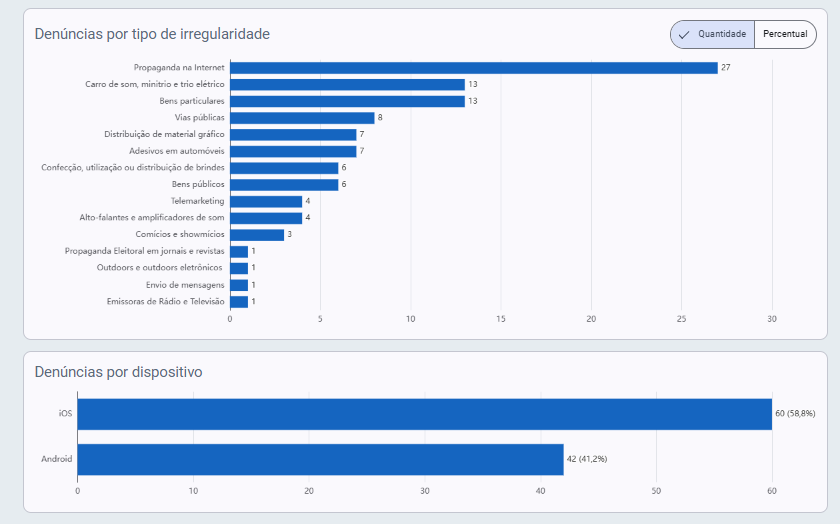This screenshot has width=840, height=524.
Task: Click 'Emissoras de Rádio e Televisão' label
Action: coord(166,302)
